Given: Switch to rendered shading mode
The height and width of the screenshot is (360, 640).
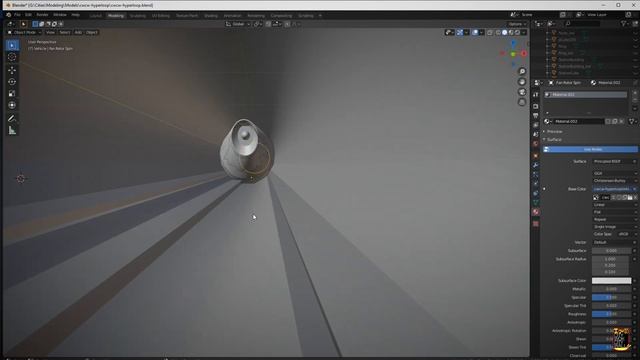Looking at the screenshot, I should point(518,32).
